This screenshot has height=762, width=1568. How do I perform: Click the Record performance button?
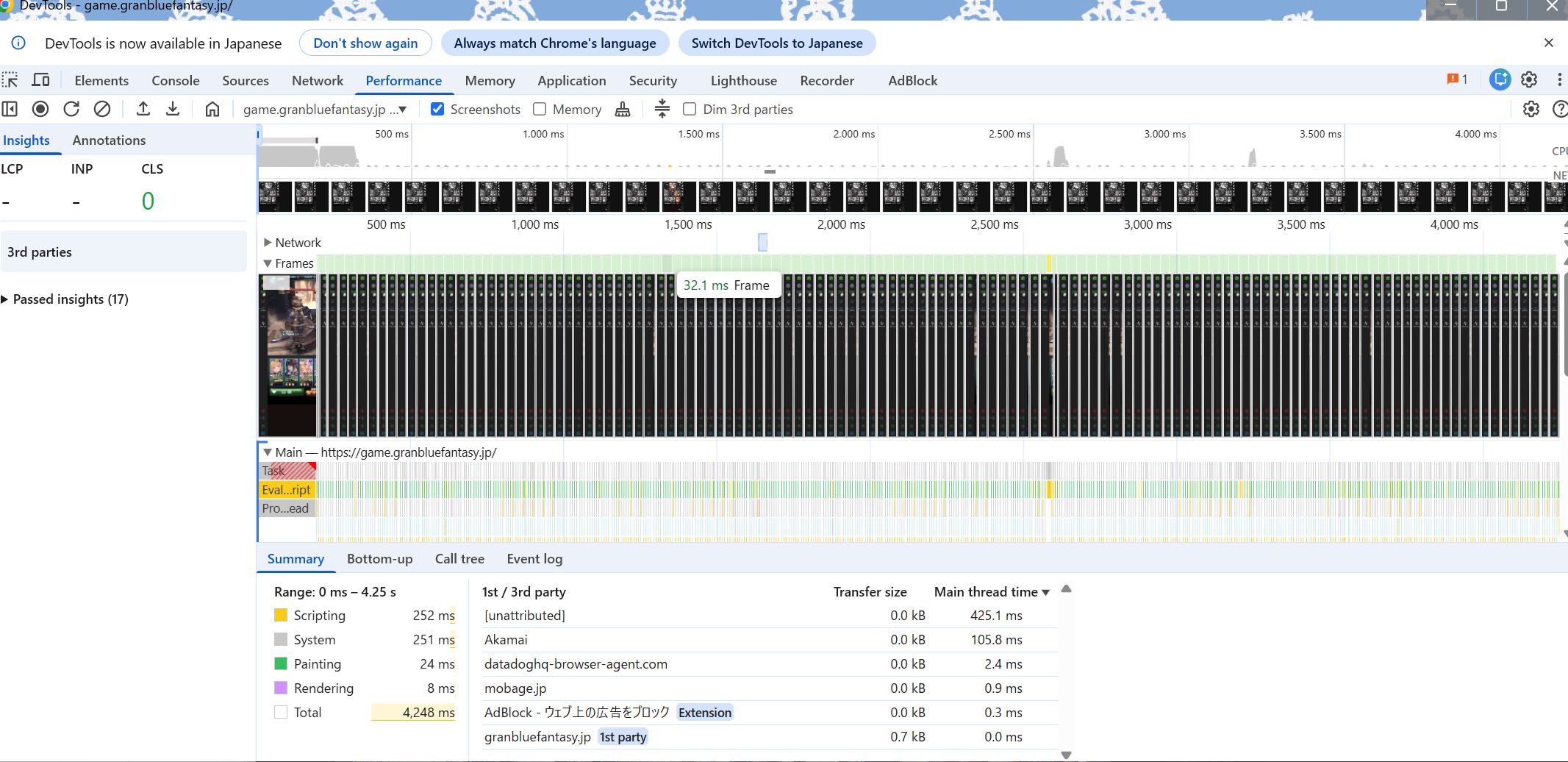[40, 109]
